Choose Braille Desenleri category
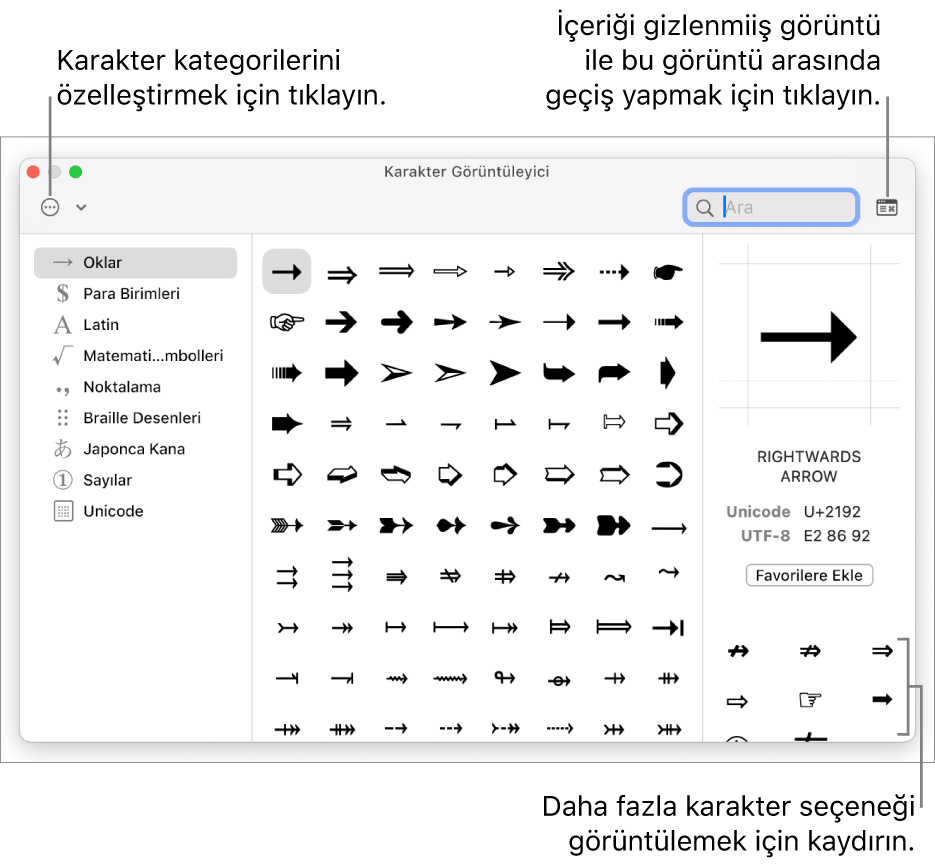 coord(135,418)
